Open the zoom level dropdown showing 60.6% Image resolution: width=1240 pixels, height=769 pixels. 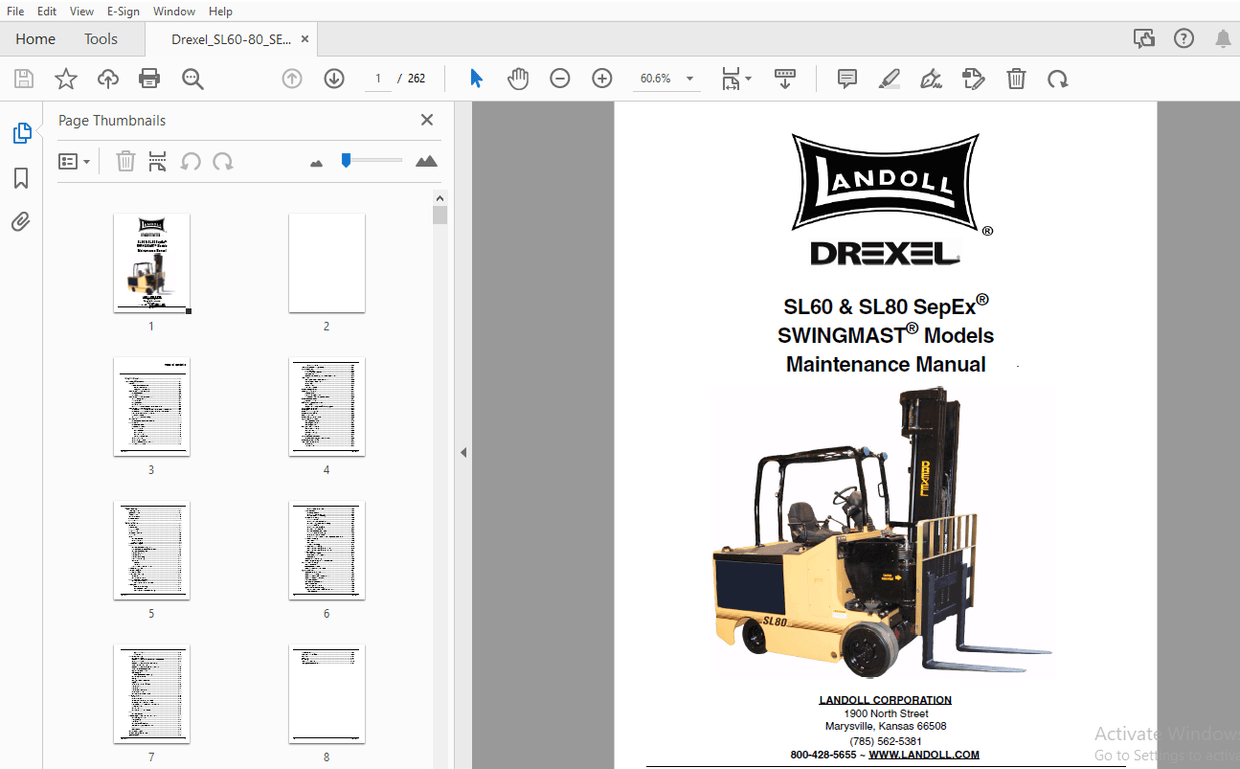tap(688, 78)
